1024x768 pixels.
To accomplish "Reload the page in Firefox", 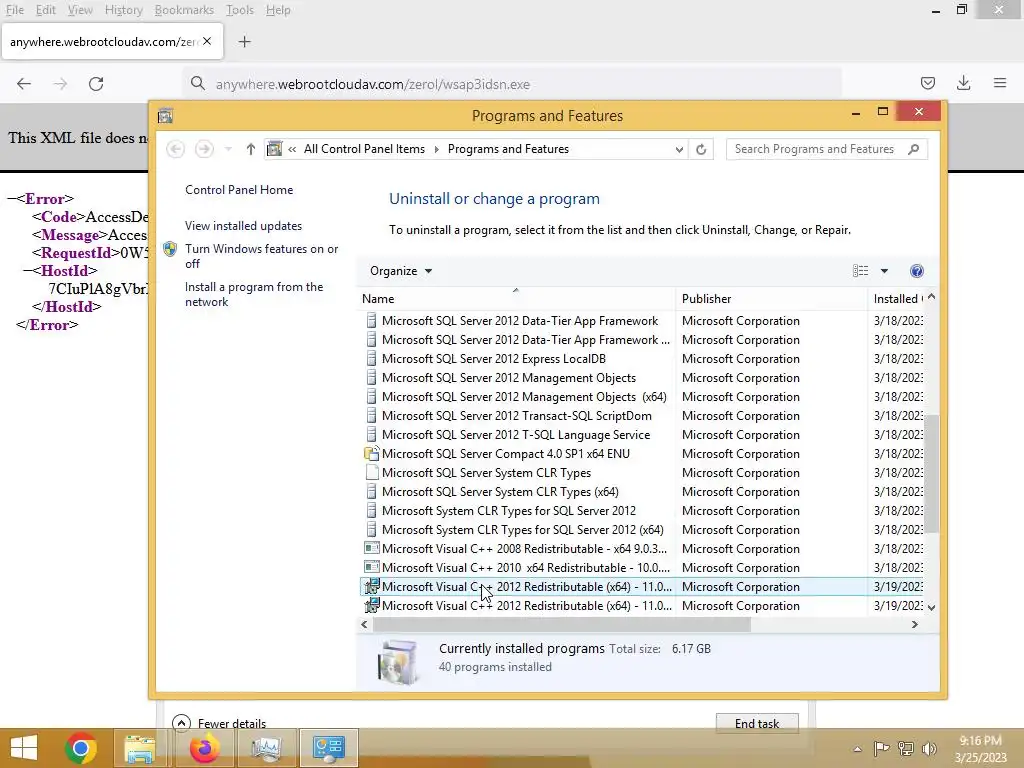I will point(96,84).
